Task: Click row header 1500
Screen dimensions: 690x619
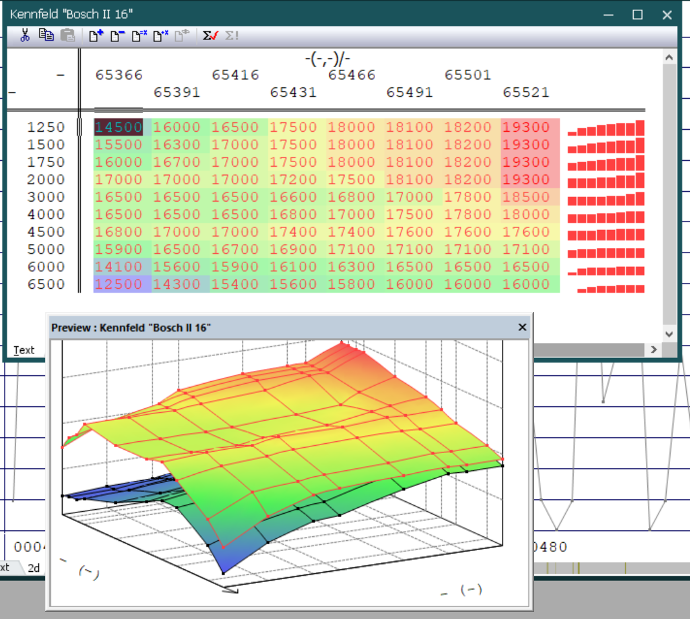Action: (x=46, y=145)
